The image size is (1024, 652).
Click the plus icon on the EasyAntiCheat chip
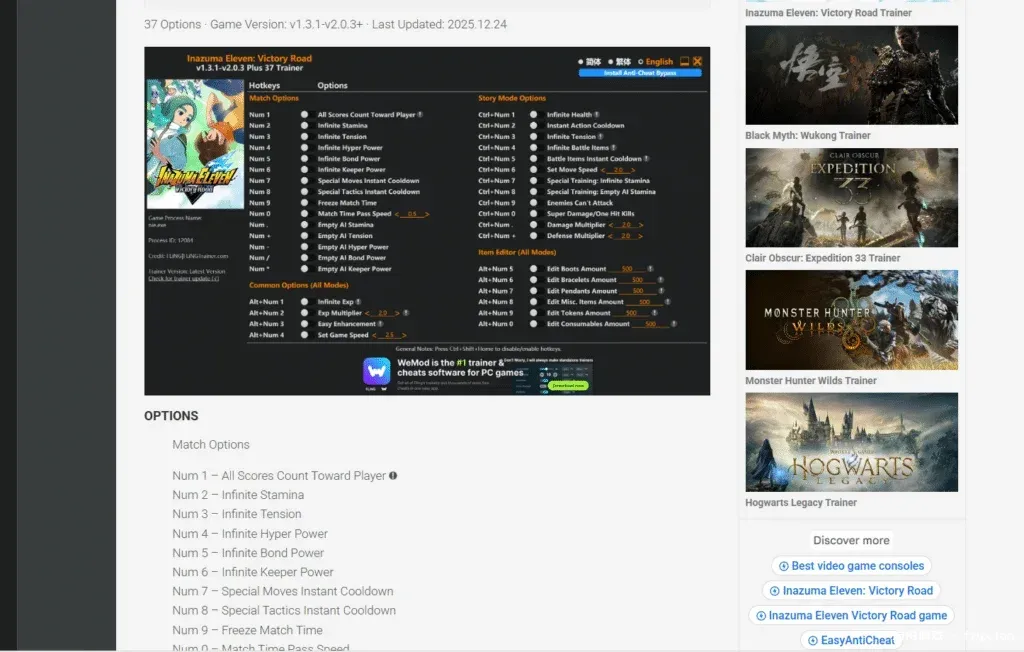click(x=812, y=641)
